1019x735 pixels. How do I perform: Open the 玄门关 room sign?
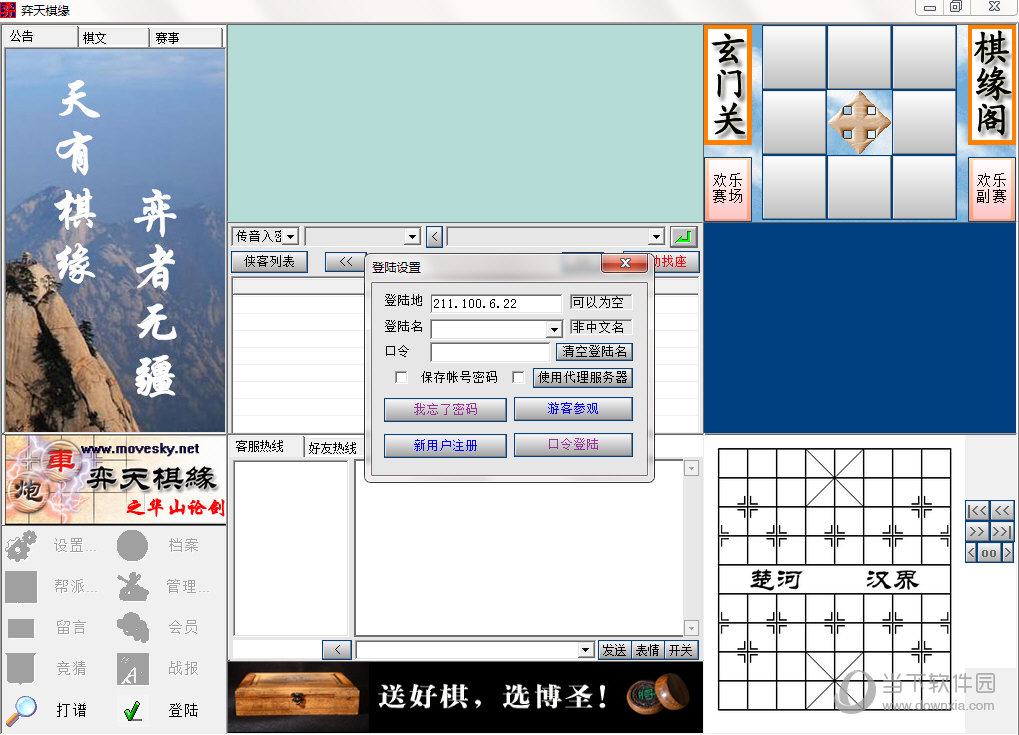click(x=729, y=86)
